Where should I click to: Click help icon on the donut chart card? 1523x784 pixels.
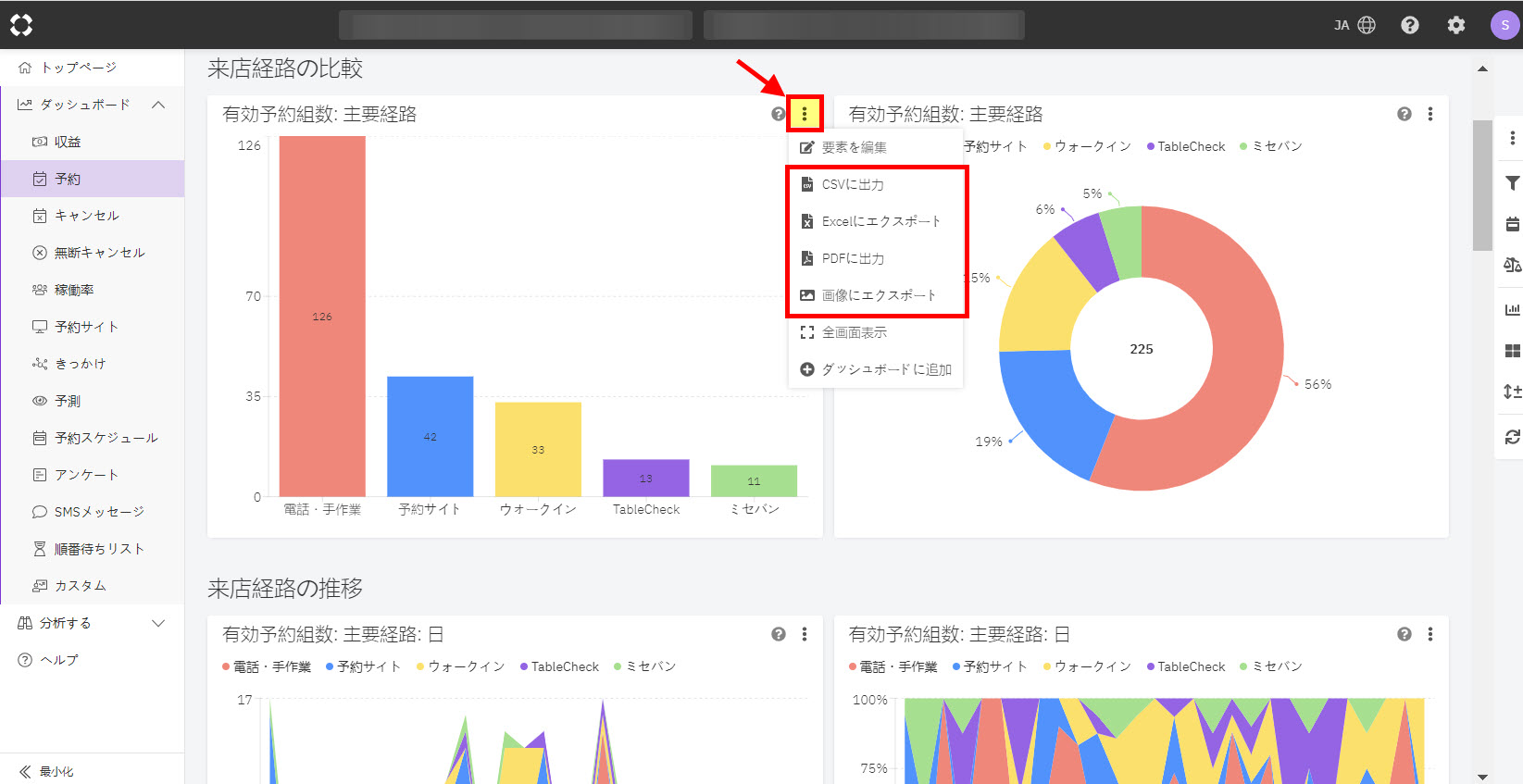point(1404,114)
